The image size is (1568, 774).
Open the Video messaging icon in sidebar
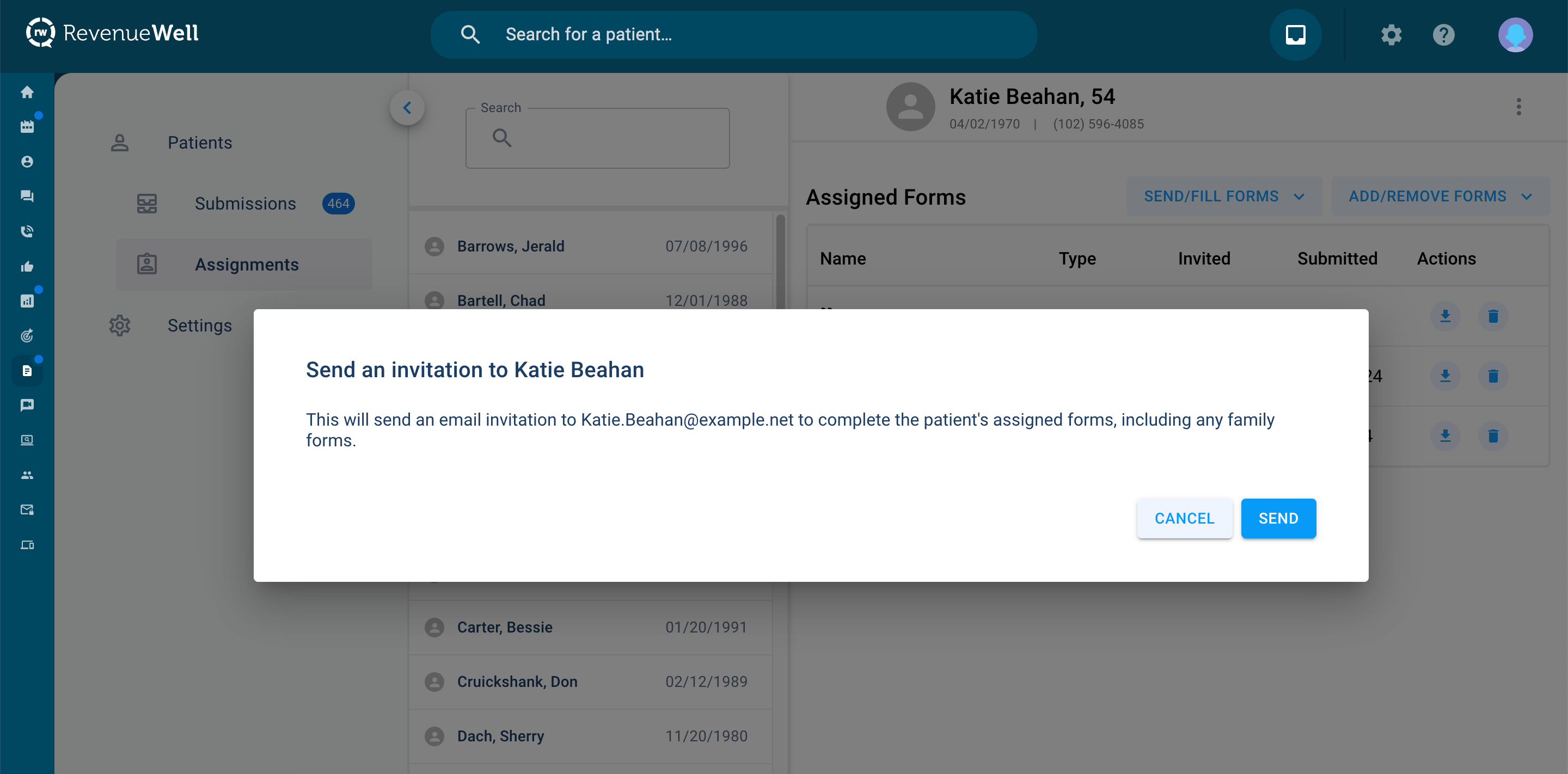coord(27,404)
